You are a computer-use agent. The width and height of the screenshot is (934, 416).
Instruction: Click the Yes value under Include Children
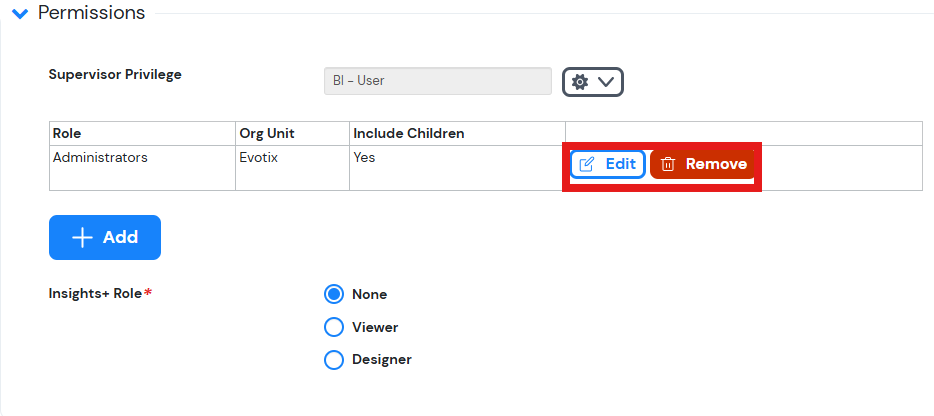point(364,158)
